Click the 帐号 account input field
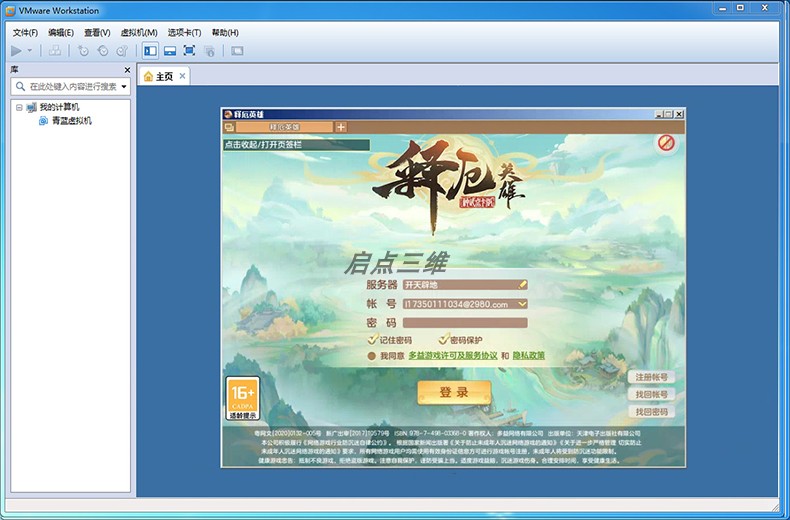Viewport: 790px width, 520px height. pyautogui.click(x=465, y=304)
